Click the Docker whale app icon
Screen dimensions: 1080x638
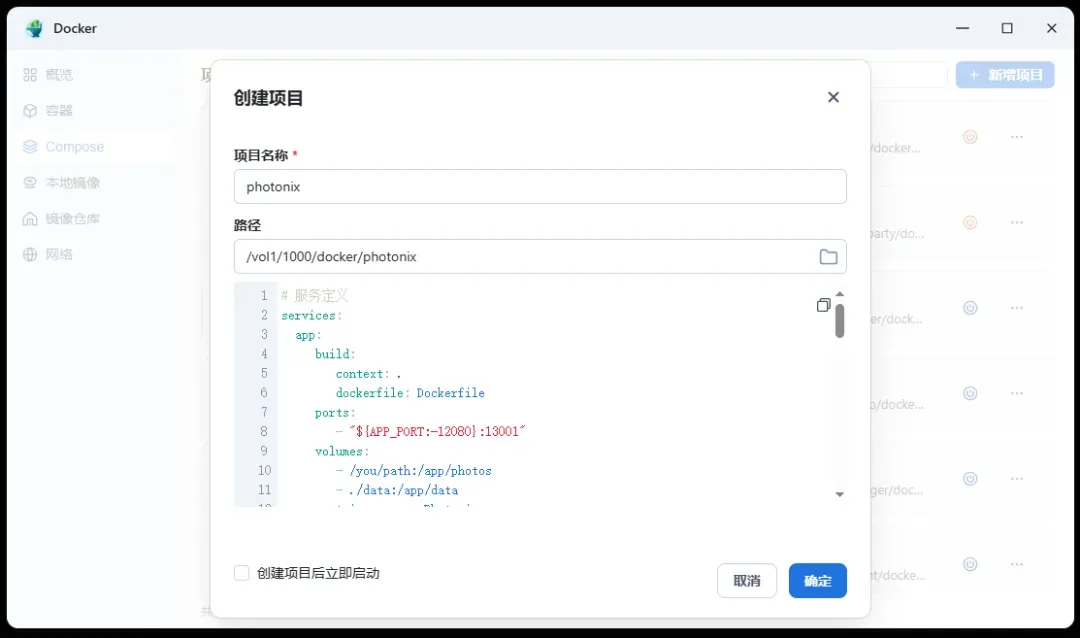tap(35, 28)
